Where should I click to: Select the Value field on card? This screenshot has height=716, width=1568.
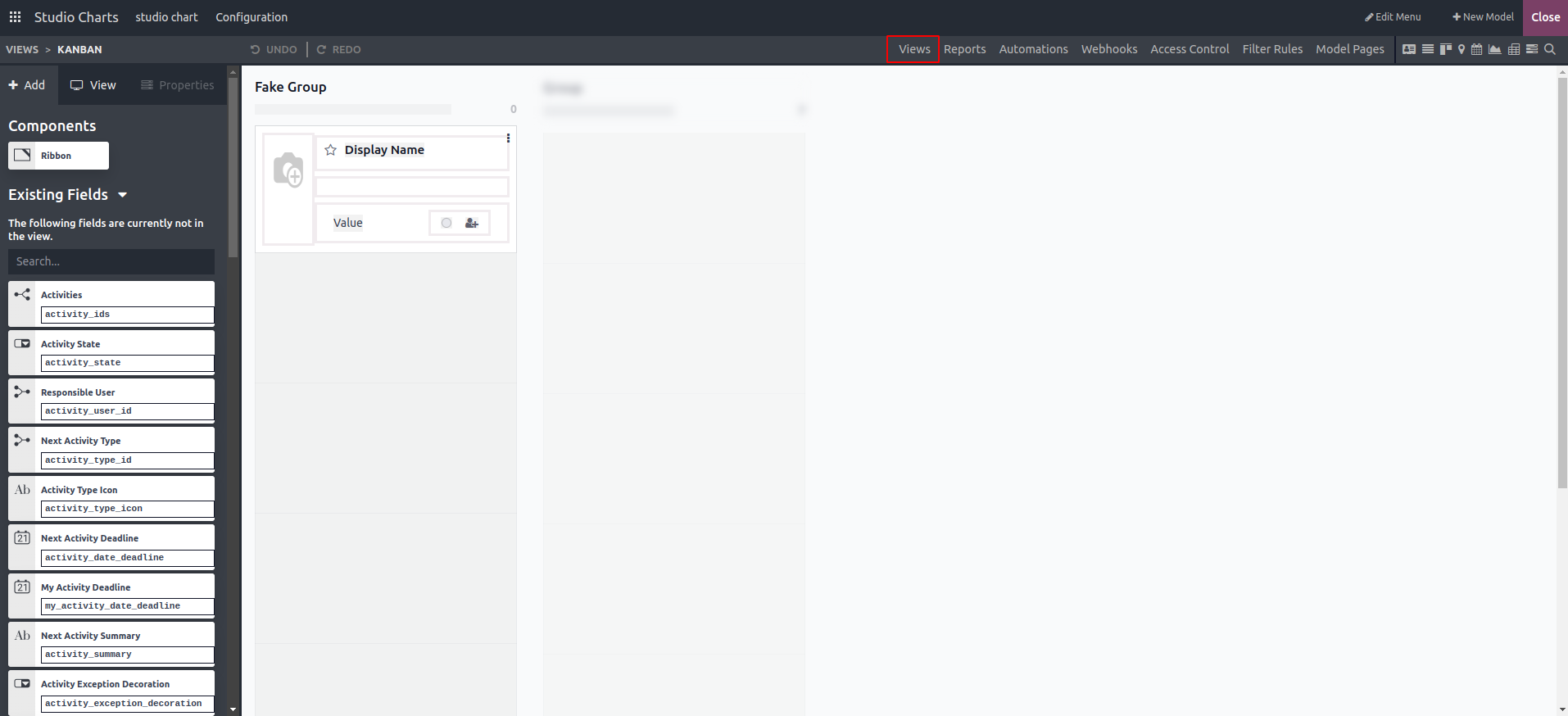pyautogui.click(x=348, y=223)
